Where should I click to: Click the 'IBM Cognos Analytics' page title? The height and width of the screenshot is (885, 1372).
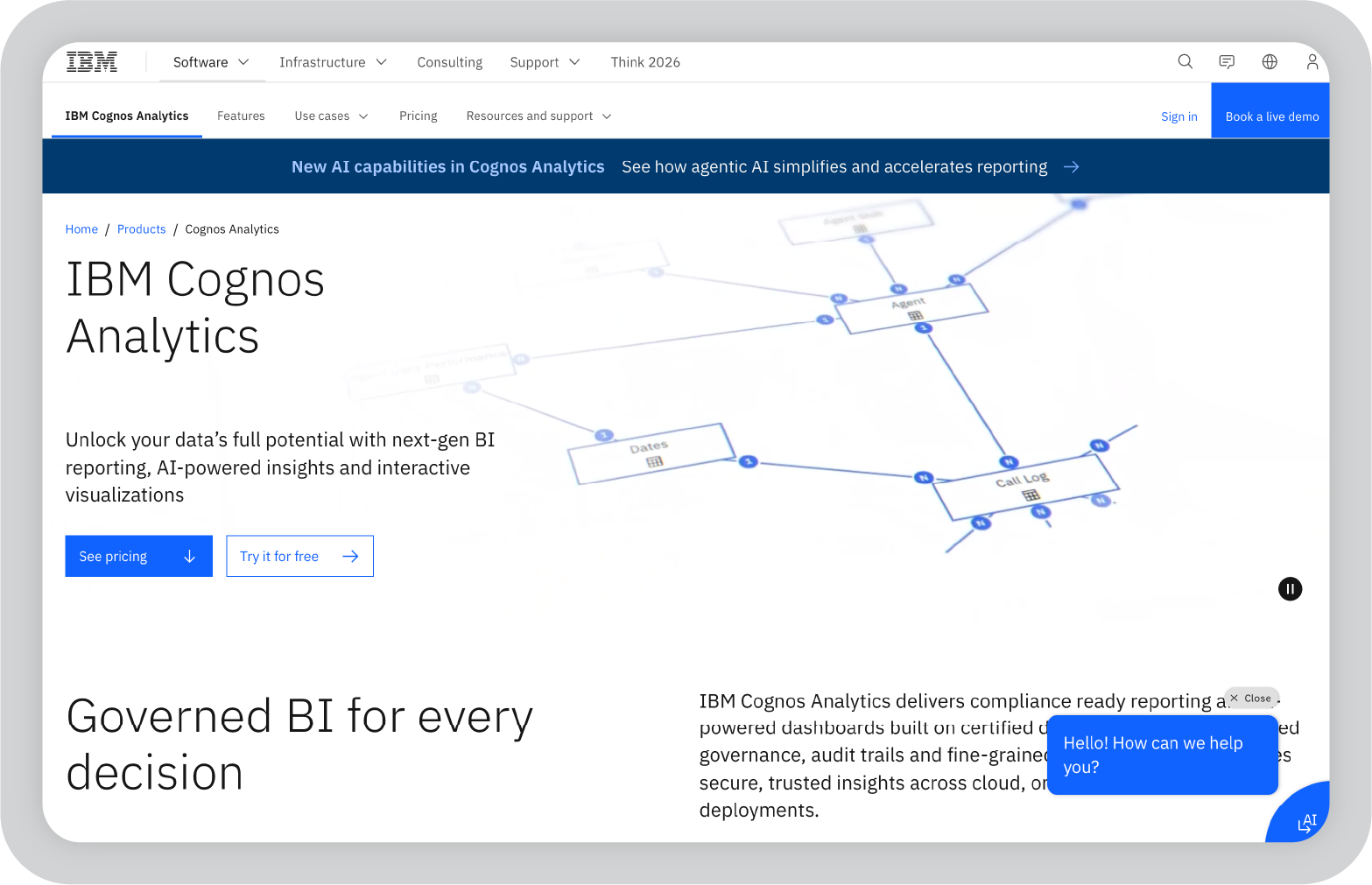195,307
